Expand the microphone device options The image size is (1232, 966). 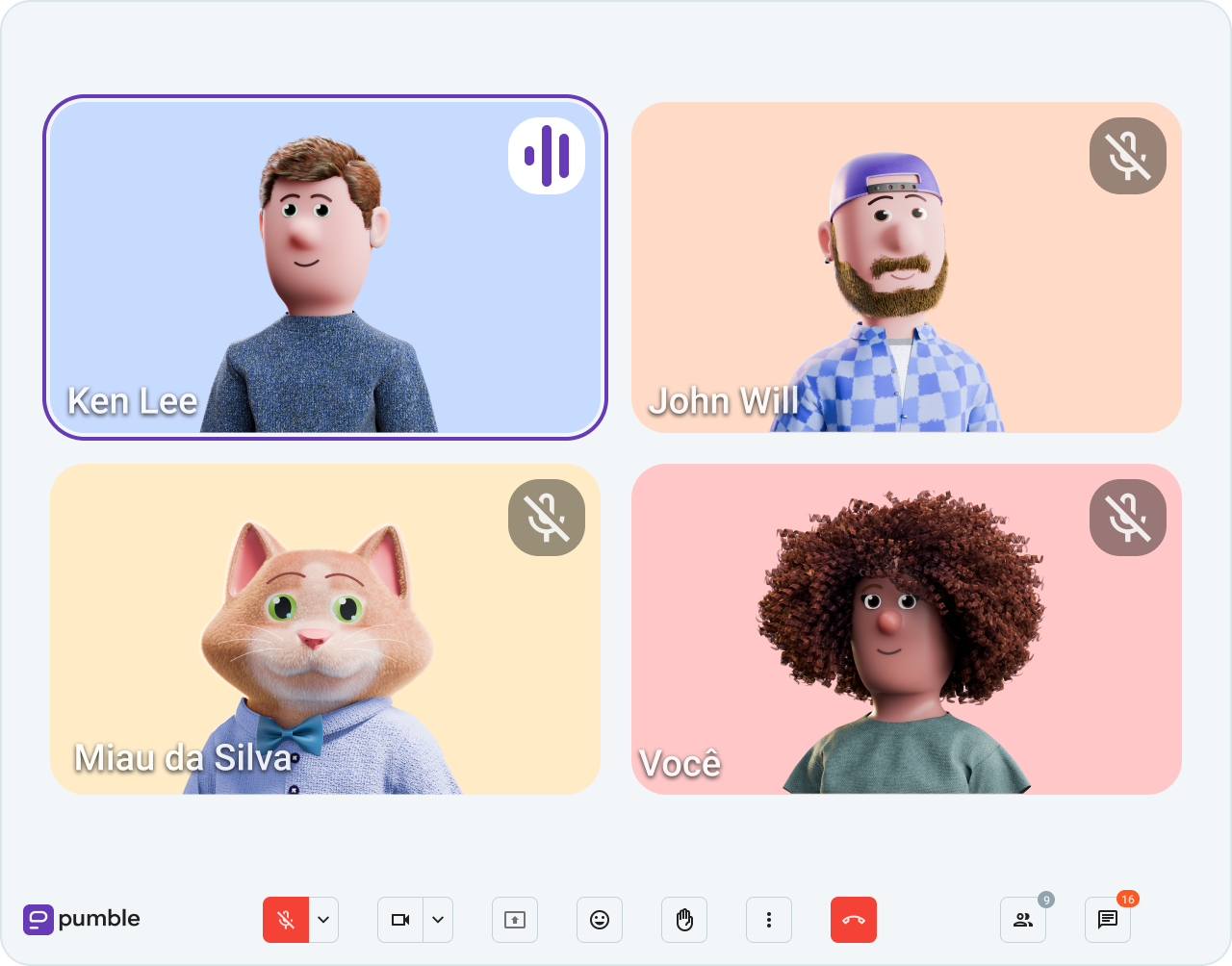[322, 920]
